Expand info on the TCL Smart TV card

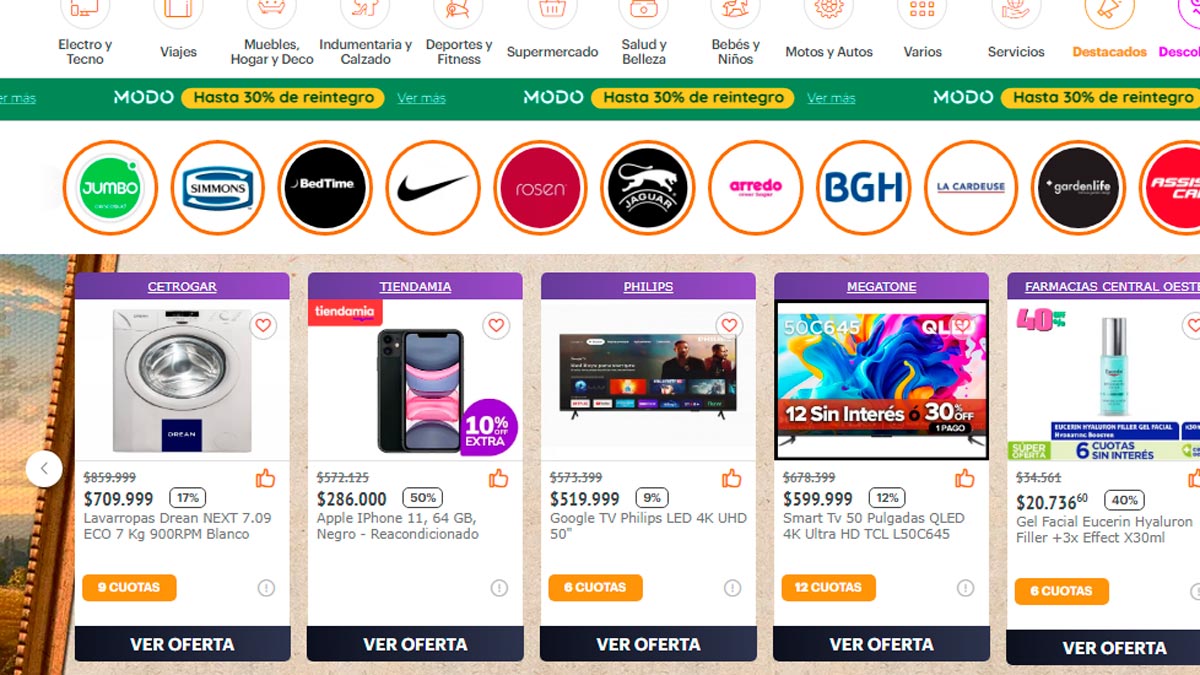pos(965,588)
